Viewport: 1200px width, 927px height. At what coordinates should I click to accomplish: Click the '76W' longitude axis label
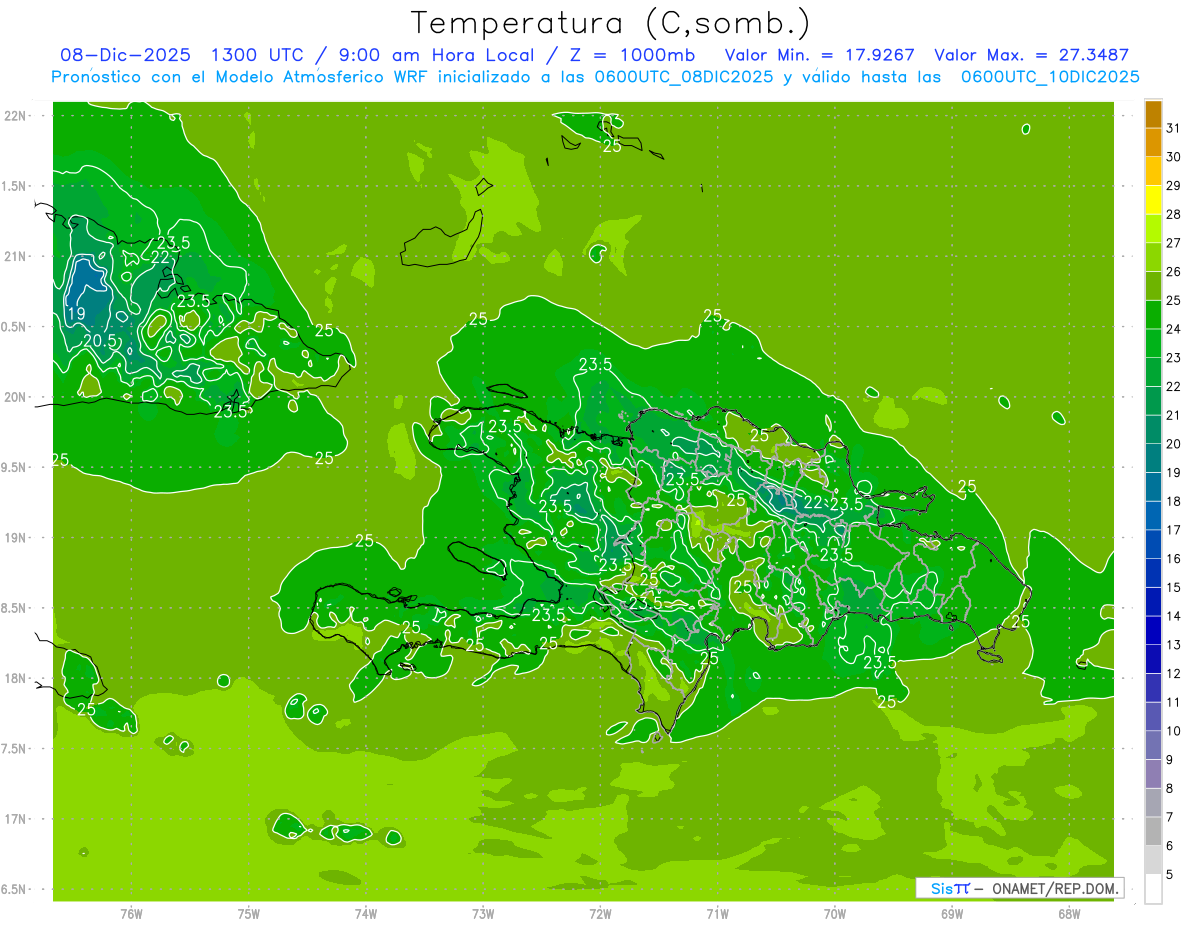tap(131, 914)
